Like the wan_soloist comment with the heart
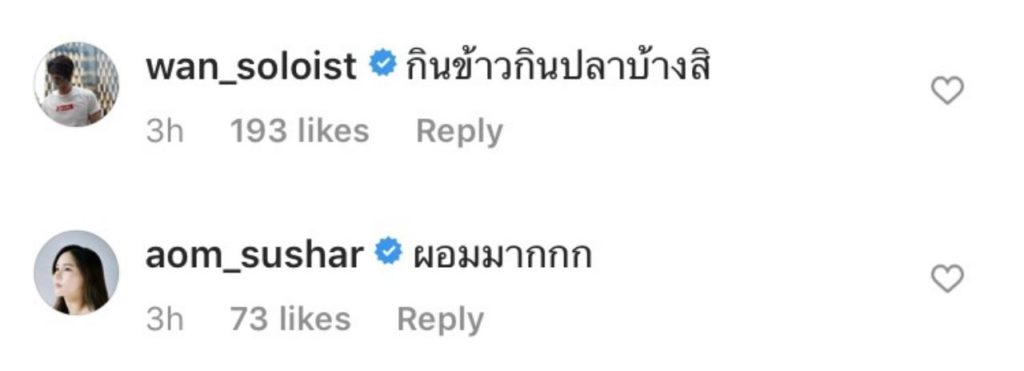The width and height of the screenshot is (1024, 371). coord(946,91)
